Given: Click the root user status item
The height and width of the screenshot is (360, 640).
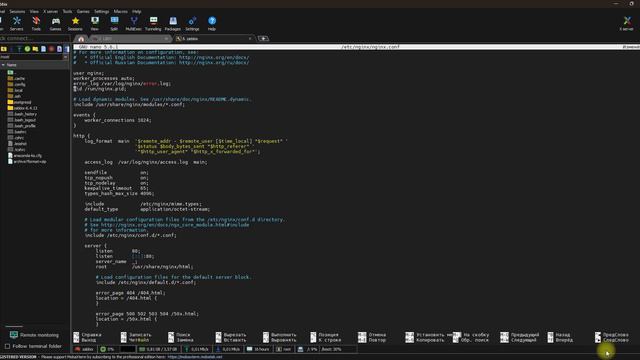Looking at the screenshot, I should [284, 349].
